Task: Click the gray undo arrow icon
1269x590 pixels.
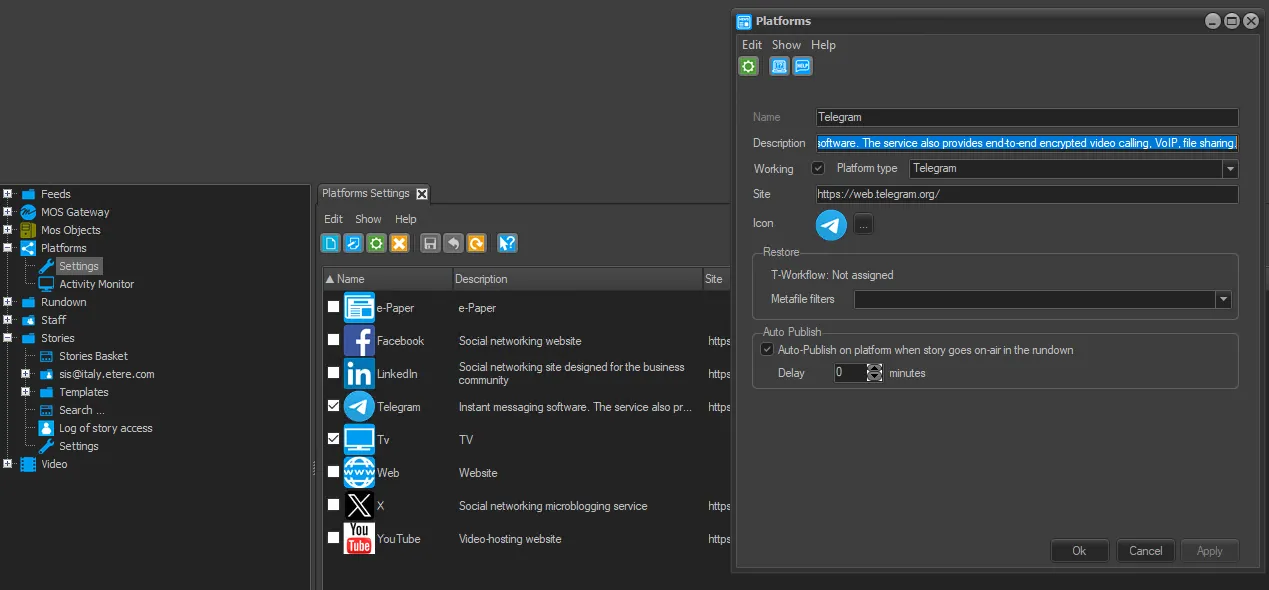Action: pos(453,243)
